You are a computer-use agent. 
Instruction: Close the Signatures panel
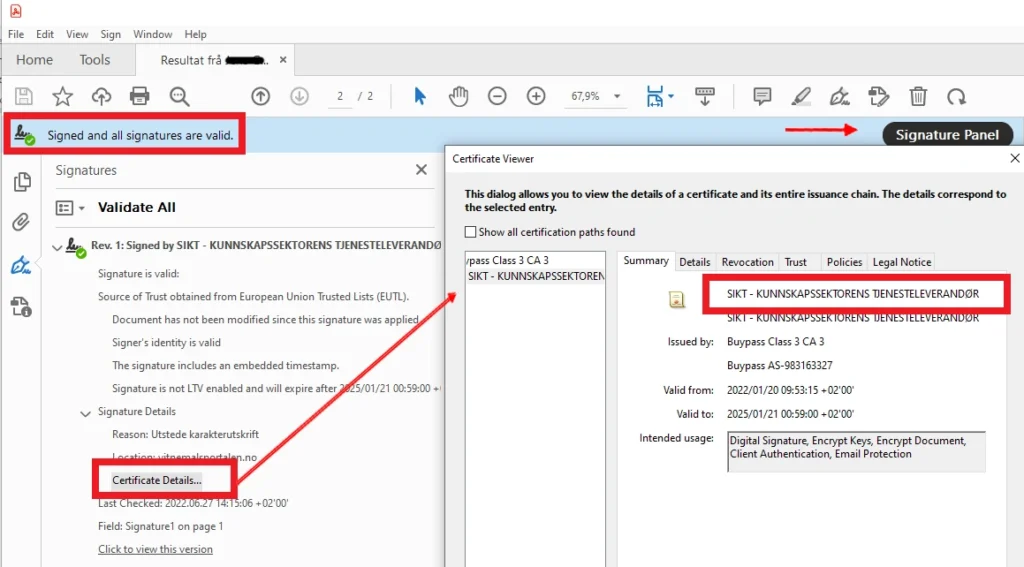pos(421,170)
